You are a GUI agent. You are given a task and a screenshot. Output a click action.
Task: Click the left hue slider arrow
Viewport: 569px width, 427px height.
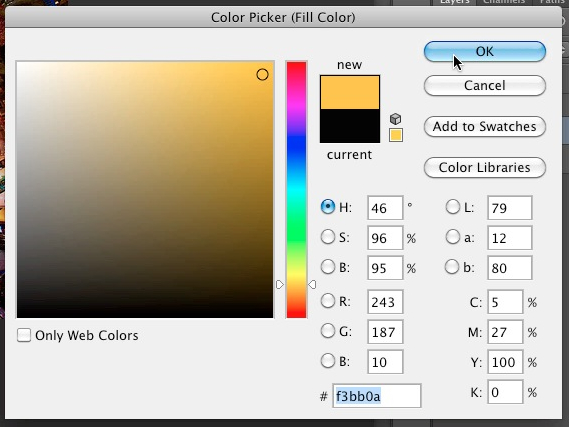click(x=280, y=285)
